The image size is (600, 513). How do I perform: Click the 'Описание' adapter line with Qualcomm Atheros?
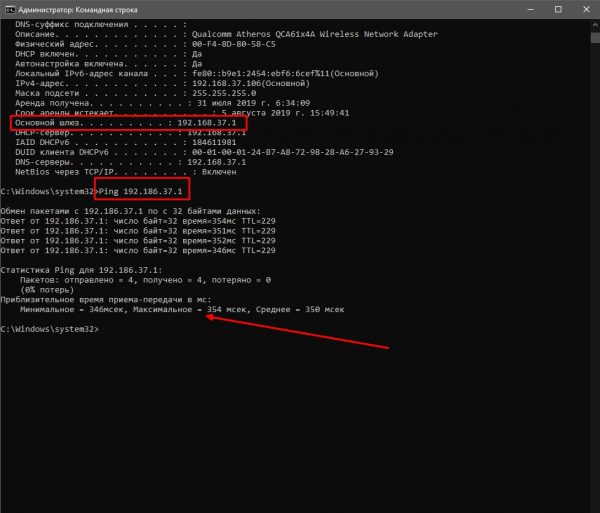[x=226, y=34]
